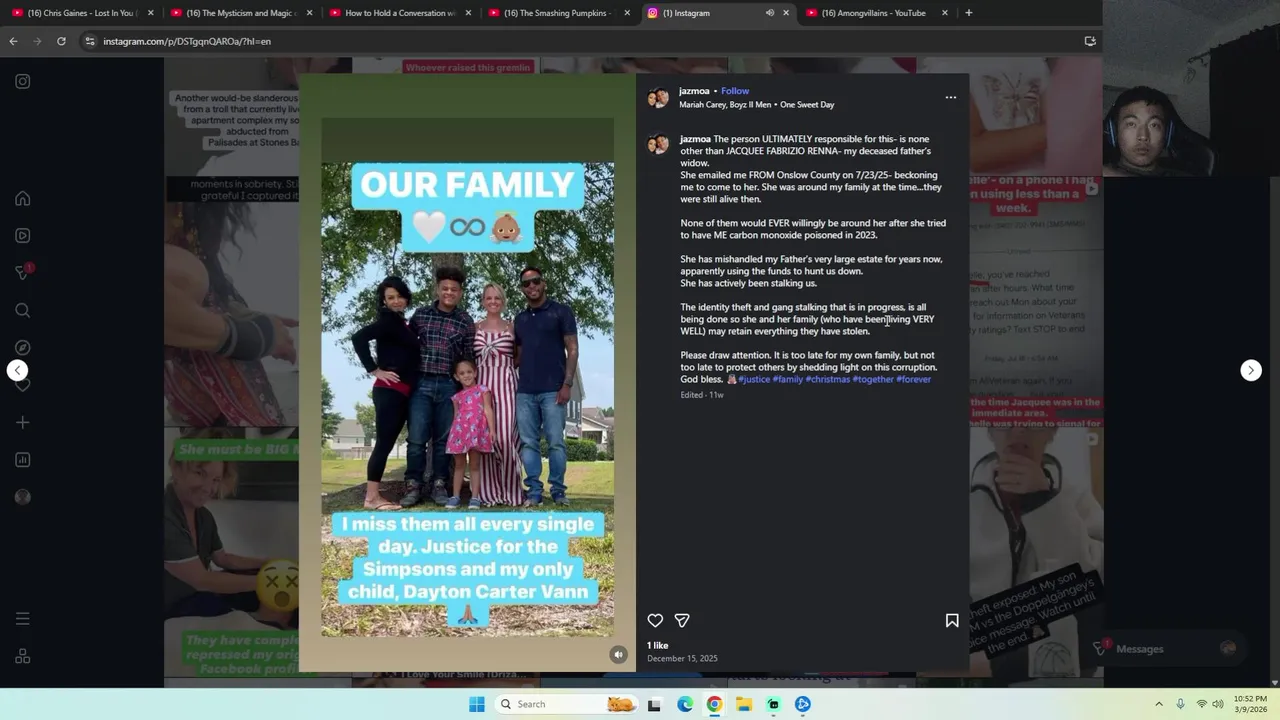Open the Instagram logo home link
Viewport: 1280px width, 720px height.
pyautogui.click(x=22, y=82)
